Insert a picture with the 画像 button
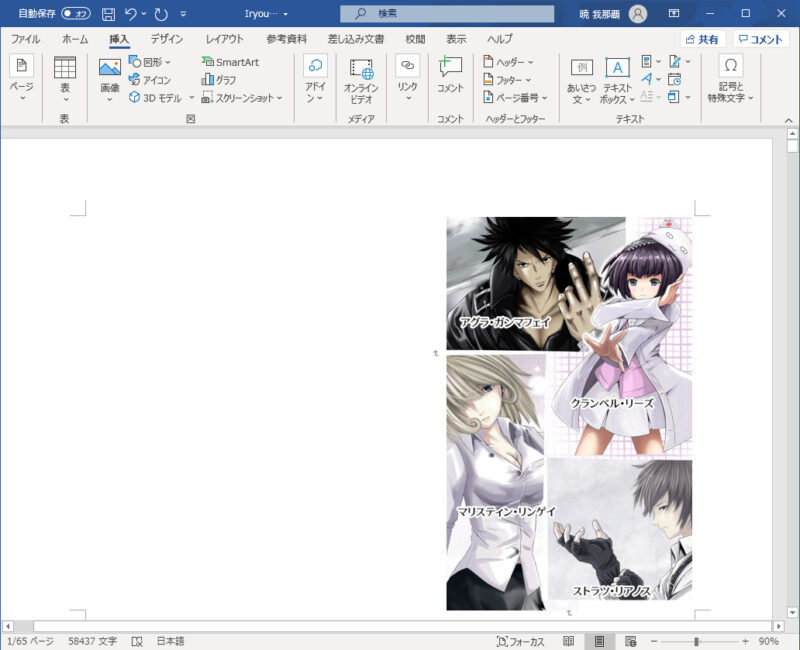Screen dimensions: 800x650 click(x=110, y=80)
